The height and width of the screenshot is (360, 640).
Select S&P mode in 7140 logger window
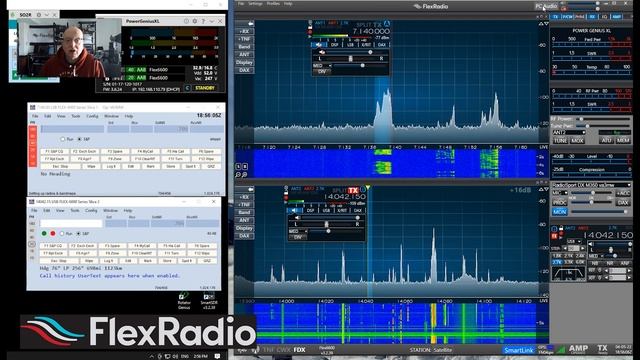tap(80, 139)
